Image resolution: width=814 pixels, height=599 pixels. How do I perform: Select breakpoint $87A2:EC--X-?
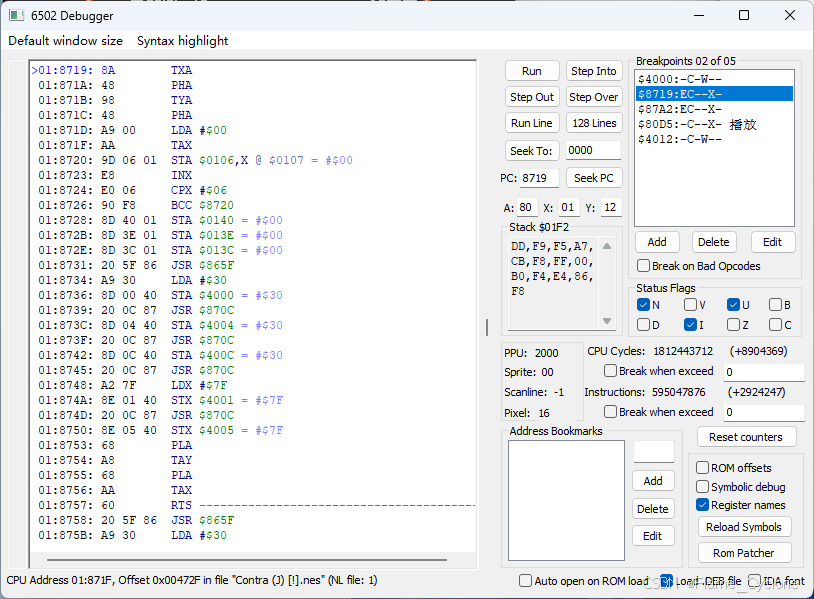(714, 109)
